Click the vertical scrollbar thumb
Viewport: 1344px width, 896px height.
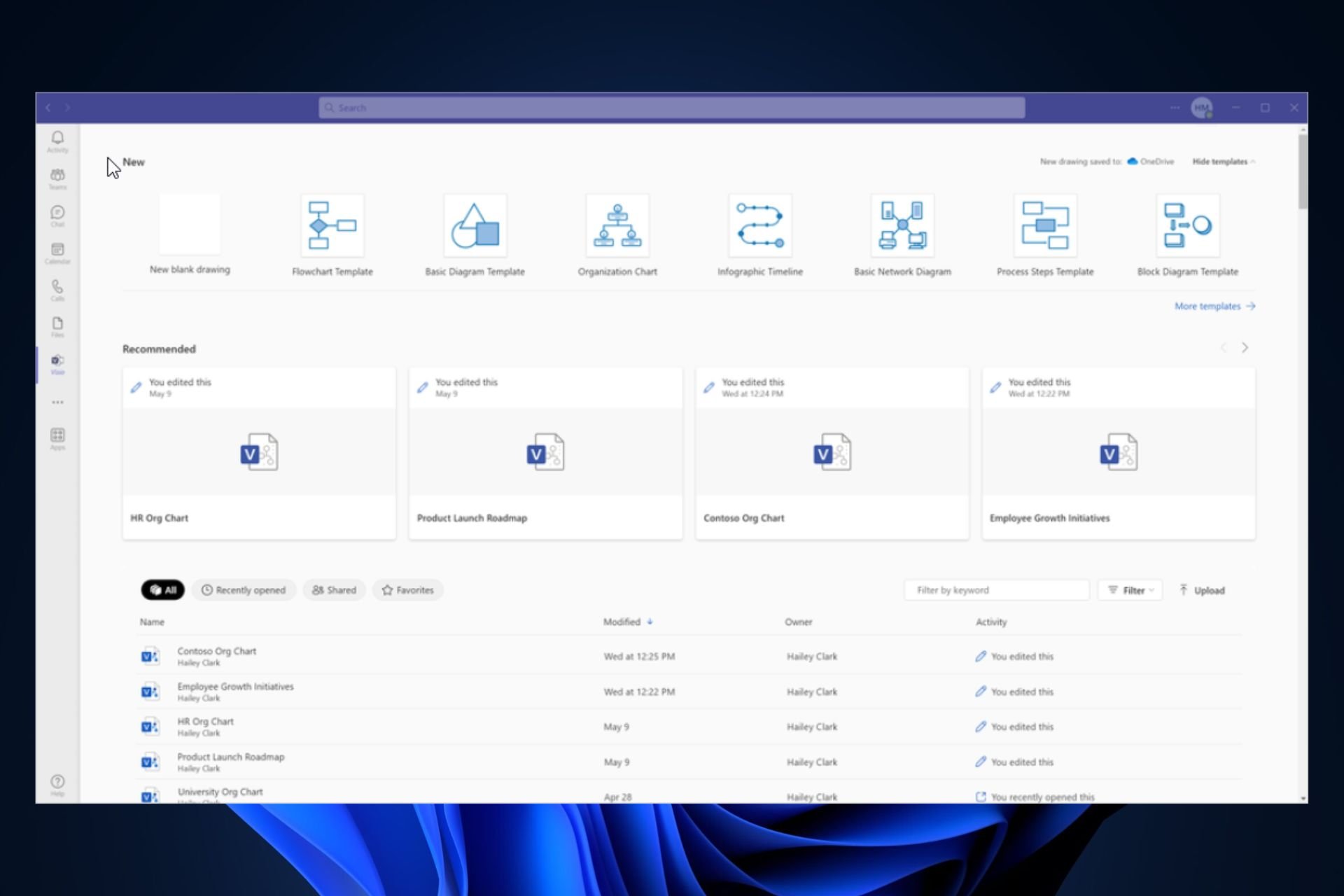[1302, 171]
